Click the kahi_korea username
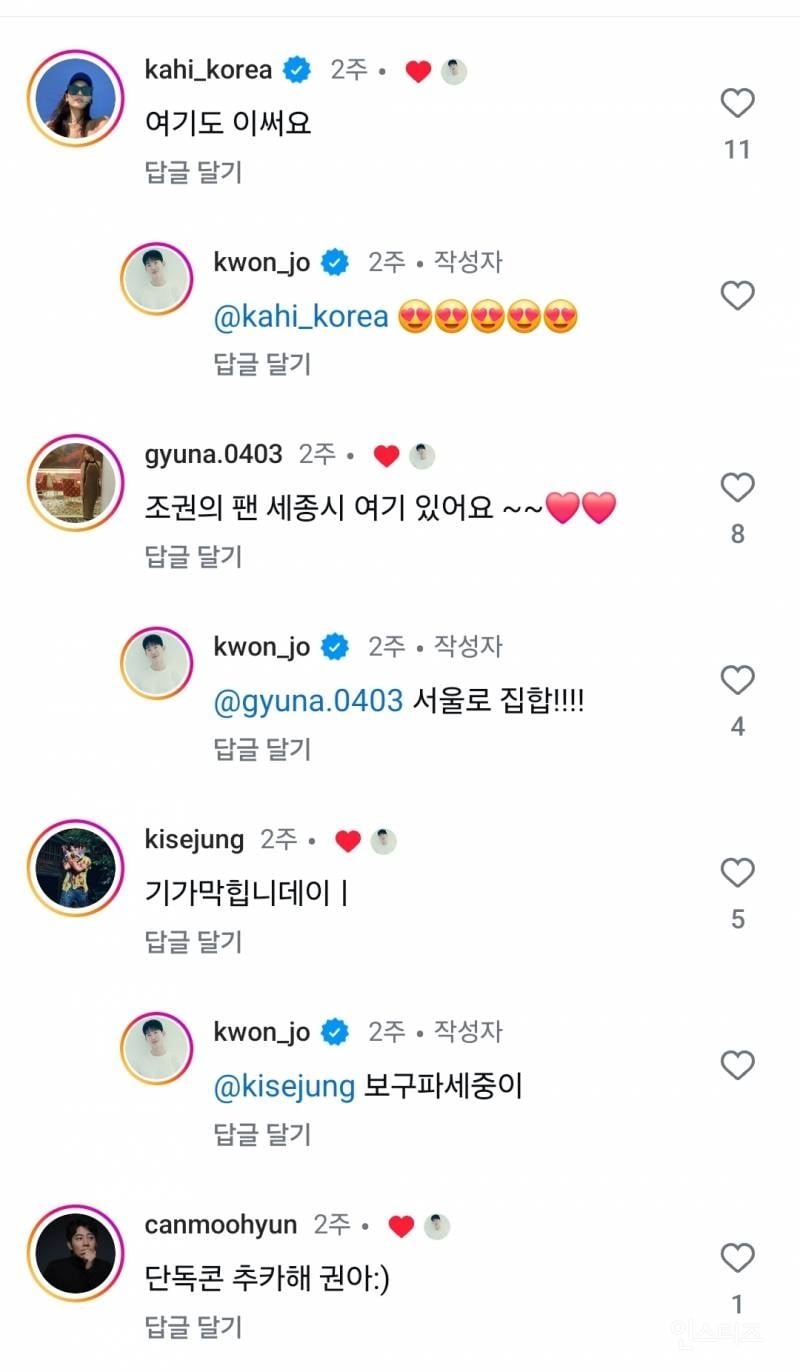Image resolution: width=800 pixels, height=1372 pixels. click(x=208, y=70)
